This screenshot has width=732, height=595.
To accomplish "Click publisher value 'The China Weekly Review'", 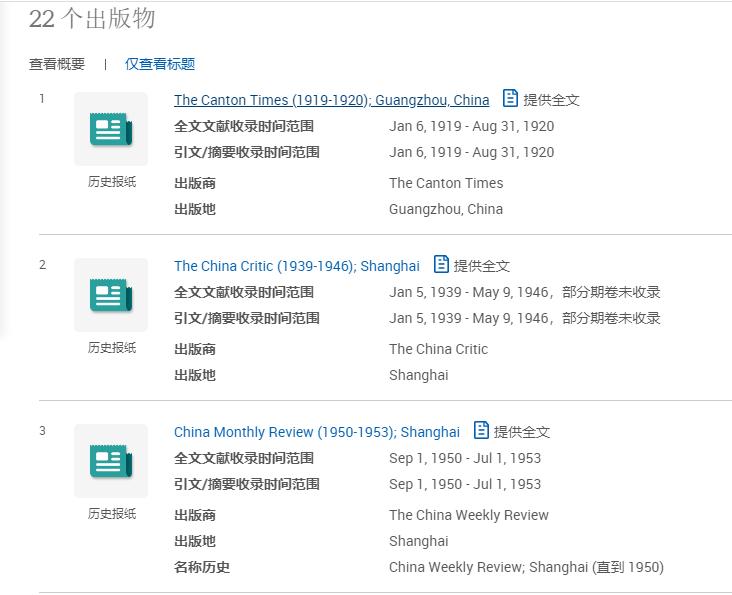I will click(x=469, y=515).
